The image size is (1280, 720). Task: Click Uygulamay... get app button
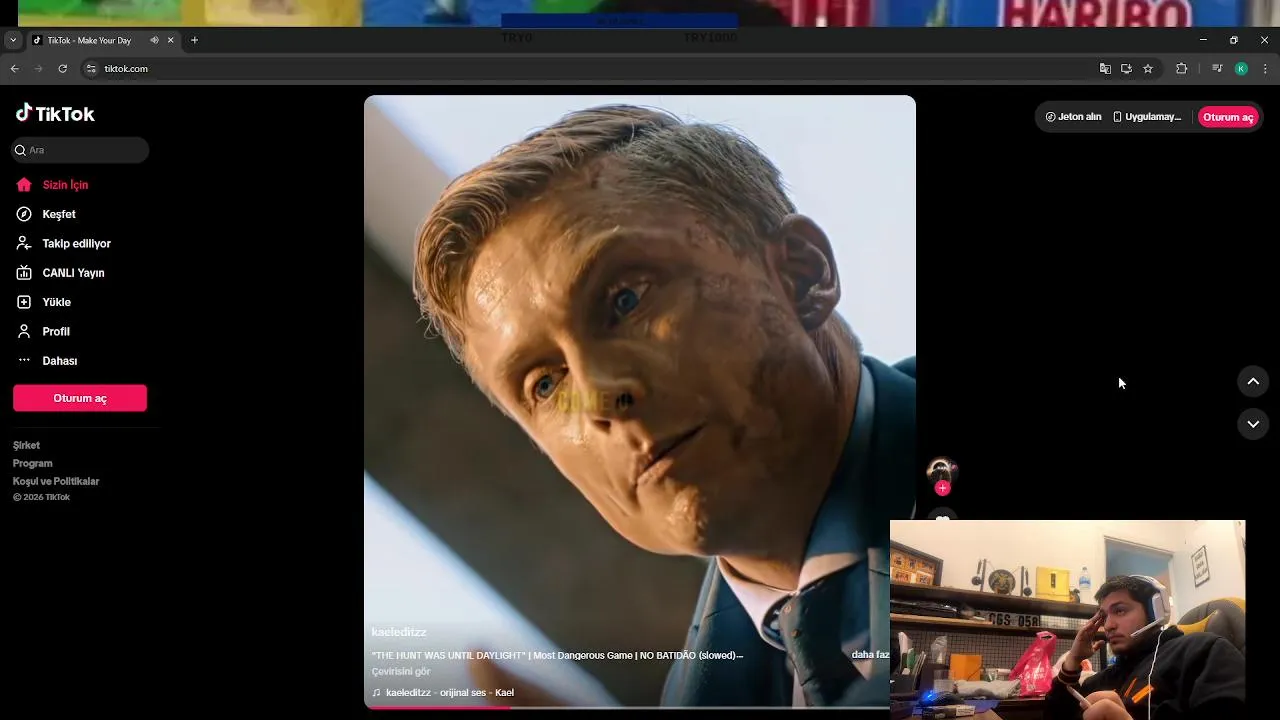1146,117
